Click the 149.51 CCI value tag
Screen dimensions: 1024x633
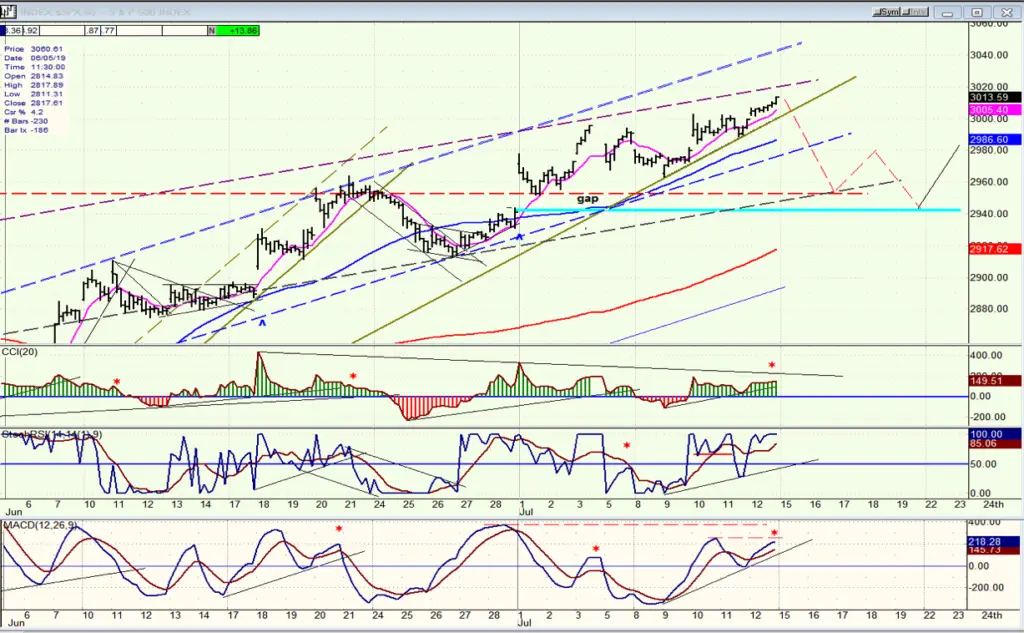point(995,381)
